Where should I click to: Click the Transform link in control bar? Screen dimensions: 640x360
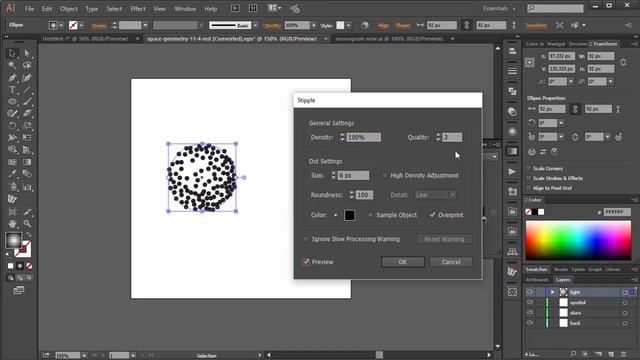(x=536, y=25)
